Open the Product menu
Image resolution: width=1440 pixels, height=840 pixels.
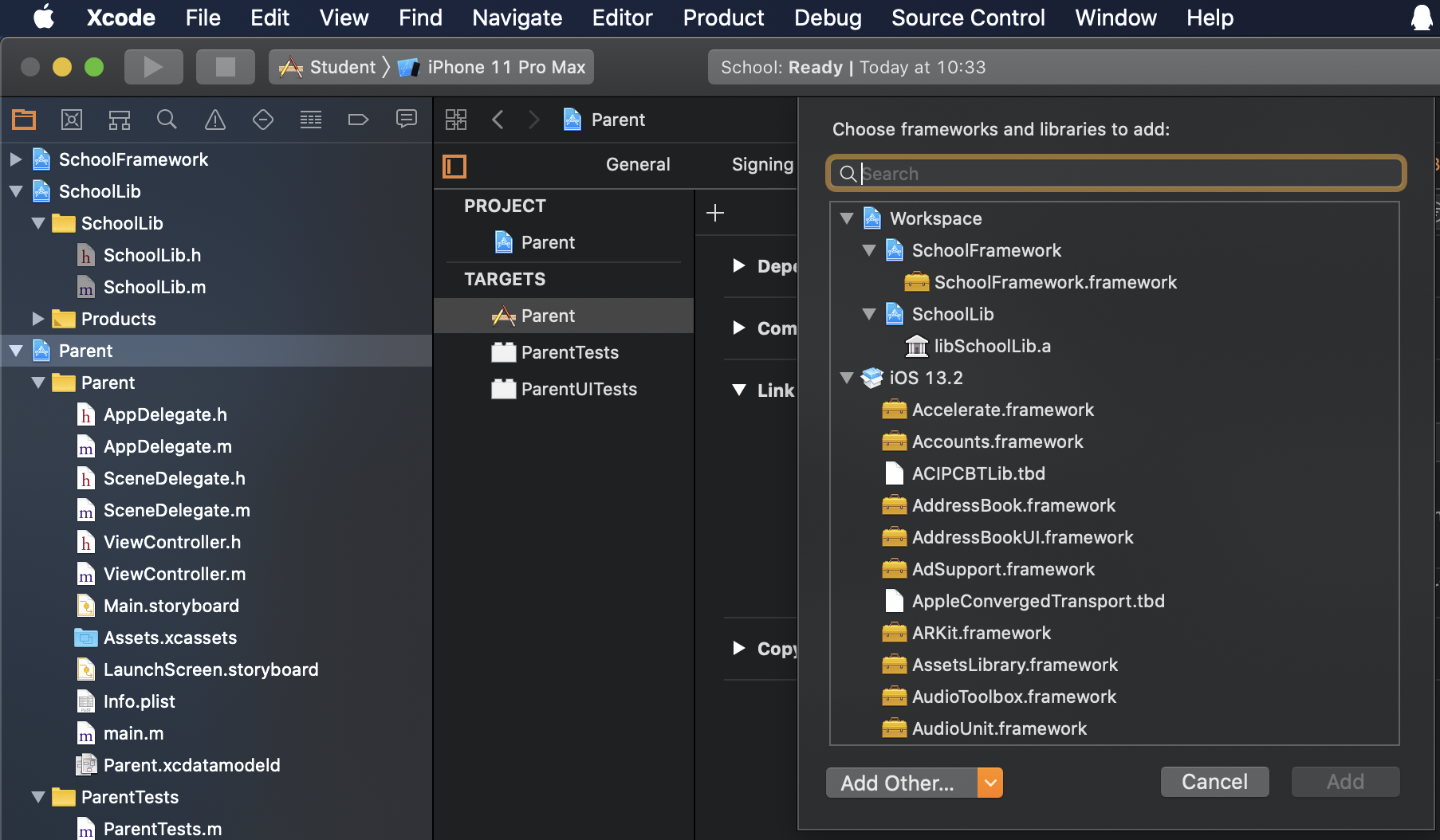[x=723, y=17]
